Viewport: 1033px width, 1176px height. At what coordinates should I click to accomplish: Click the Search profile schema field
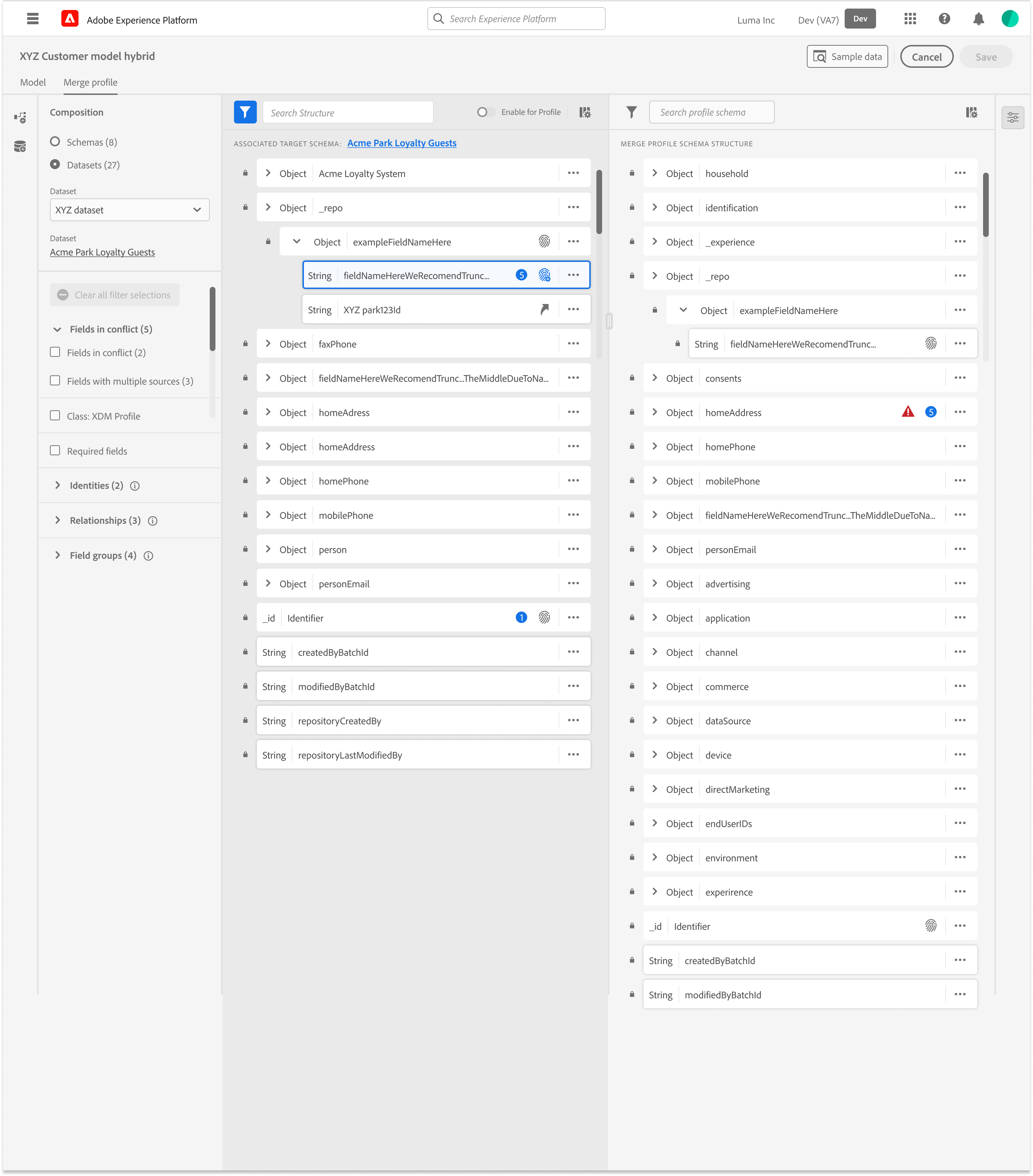[712, 112]
